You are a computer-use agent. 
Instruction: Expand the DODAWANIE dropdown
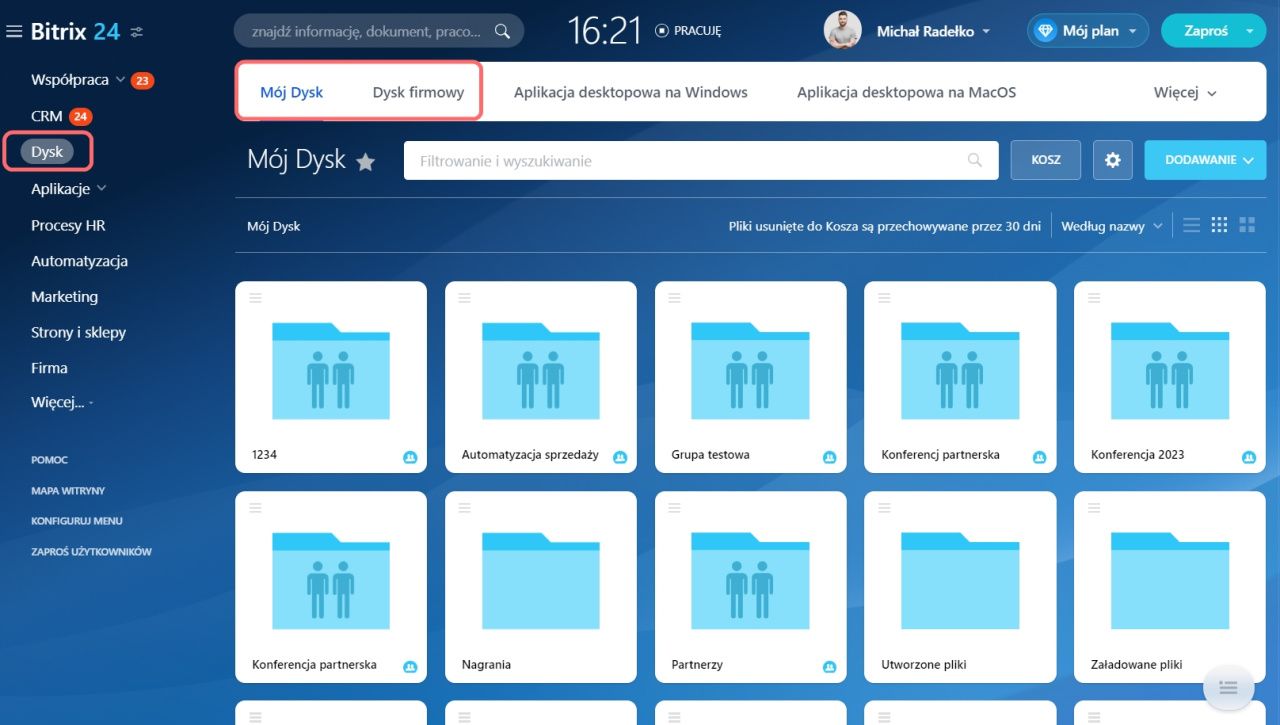[1205, 160]
